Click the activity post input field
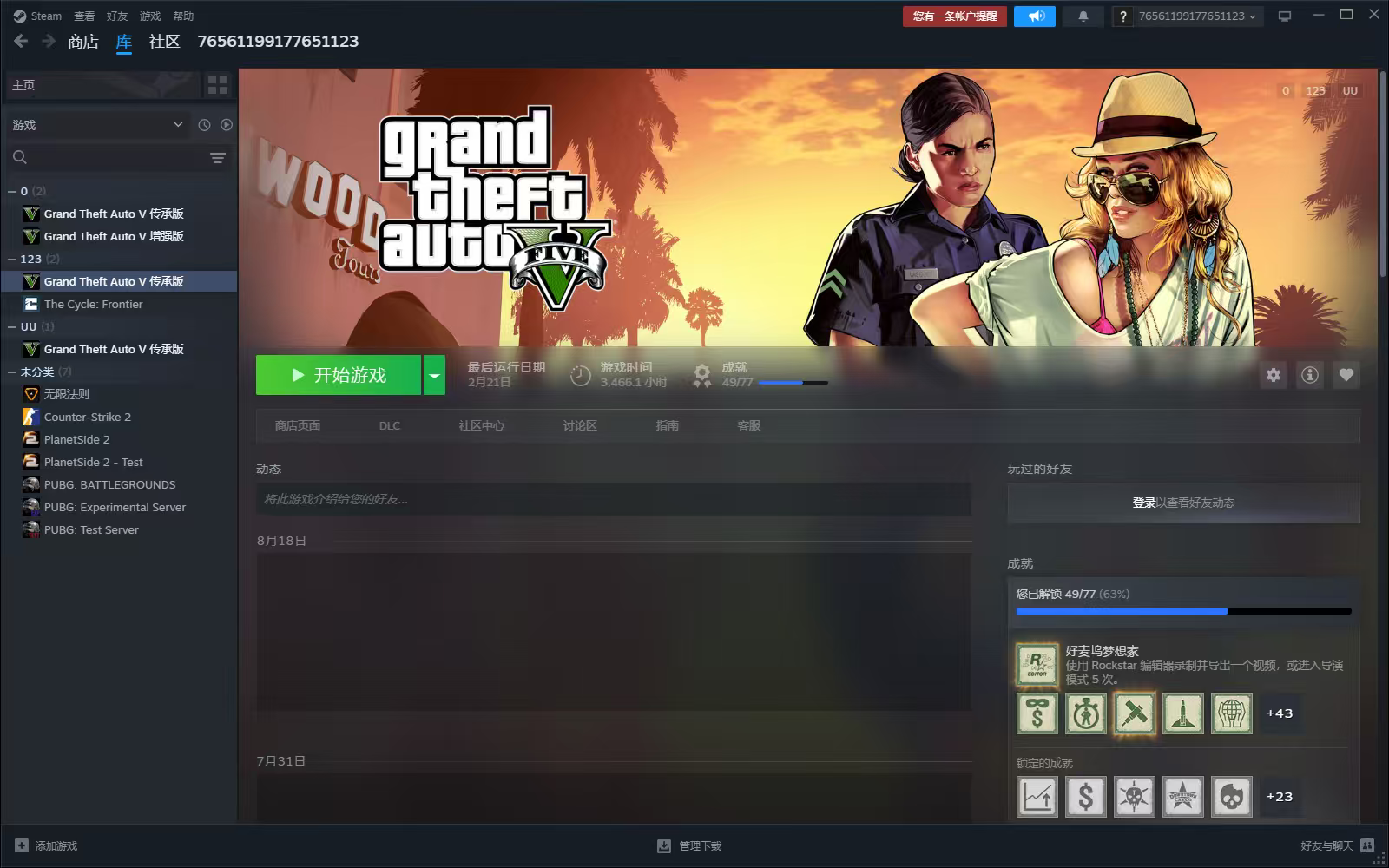1389x868 pixels. (x=614, y=499)
